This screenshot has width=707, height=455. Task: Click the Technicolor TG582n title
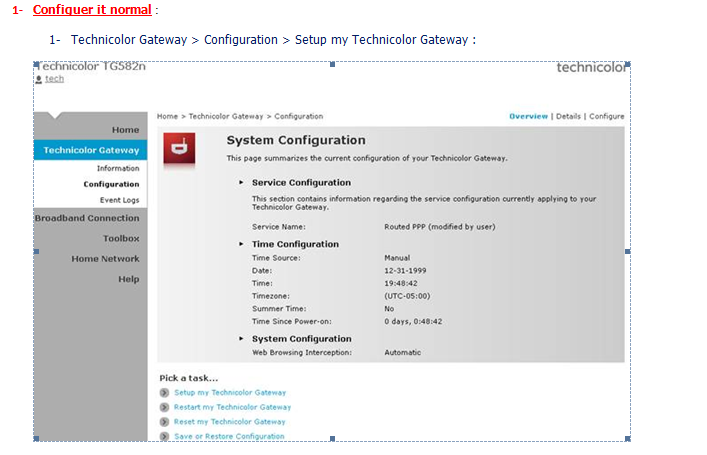(x=91, y=66)
